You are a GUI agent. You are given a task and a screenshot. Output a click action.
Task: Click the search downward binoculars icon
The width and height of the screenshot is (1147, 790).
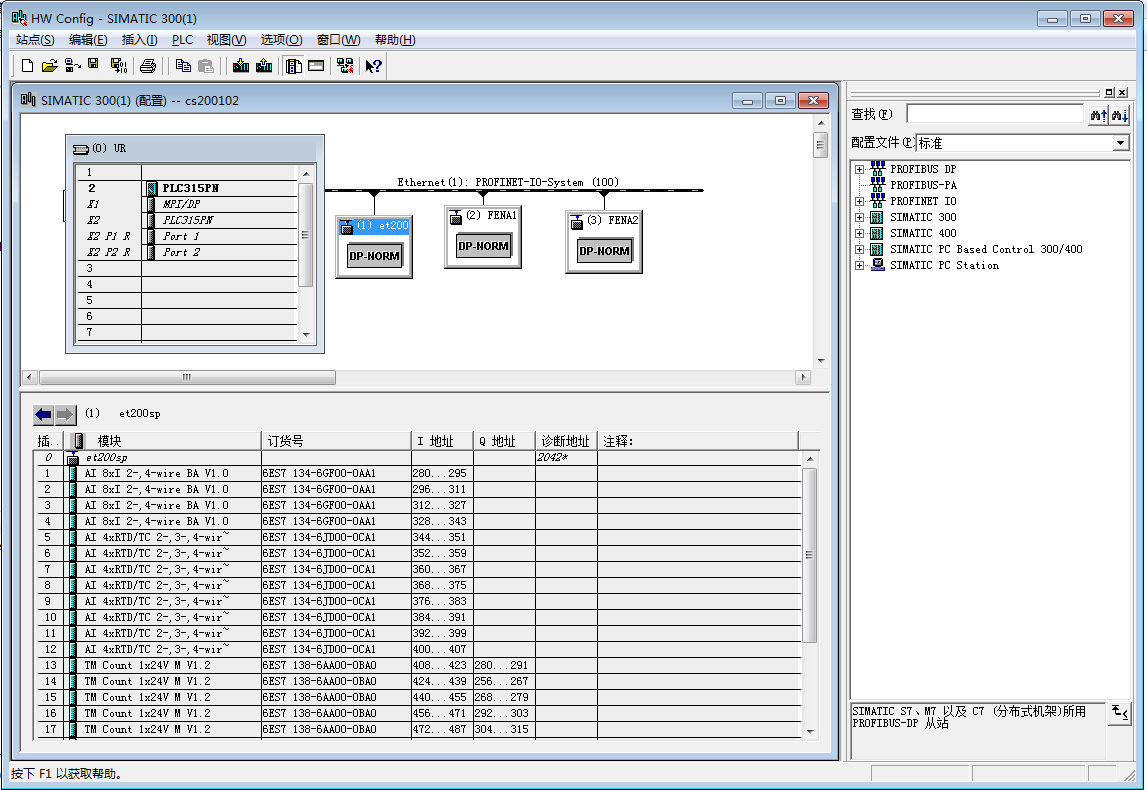[1120, 115]
